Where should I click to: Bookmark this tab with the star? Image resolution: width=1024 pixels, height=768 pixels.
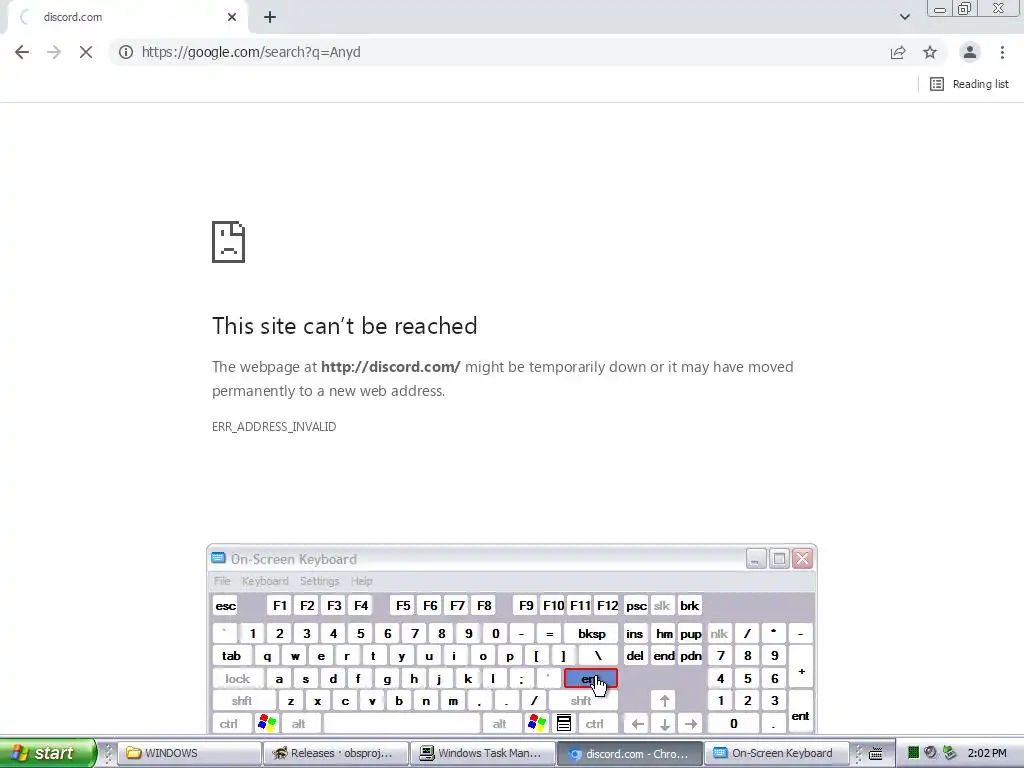coord(930,52)
